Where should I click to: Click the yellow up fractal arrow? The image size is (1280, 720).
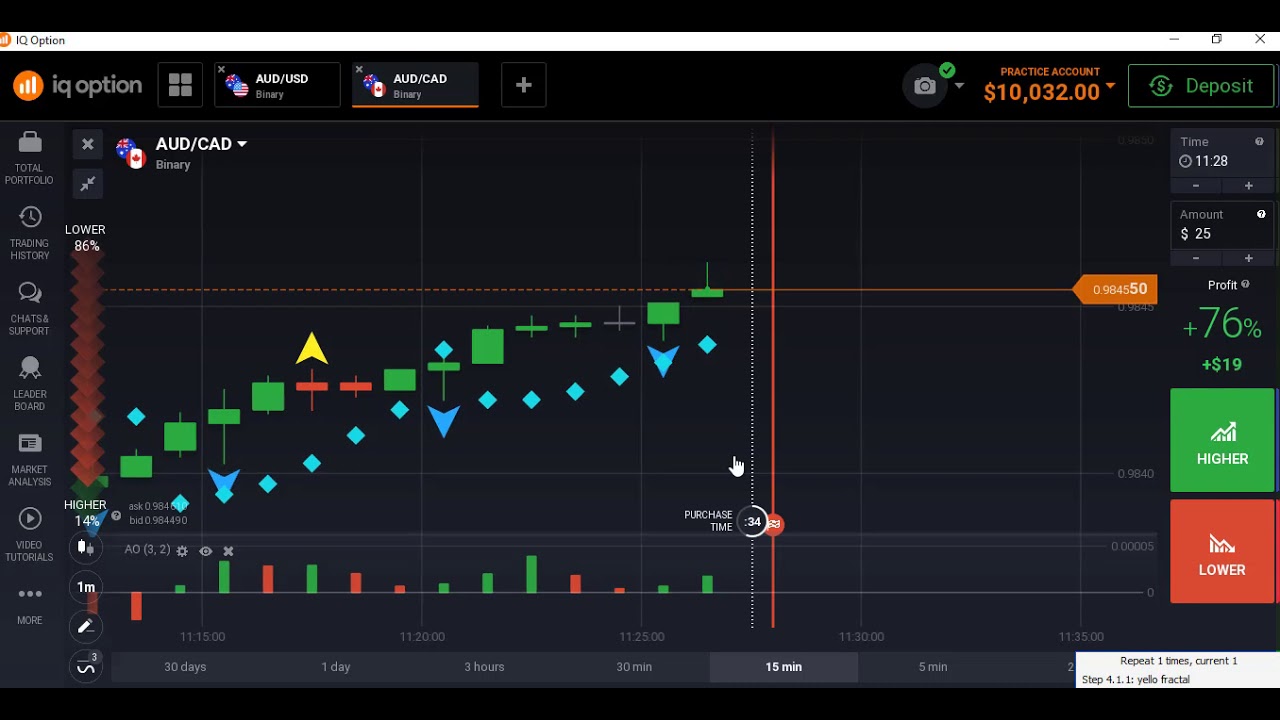tap(312, 348)
